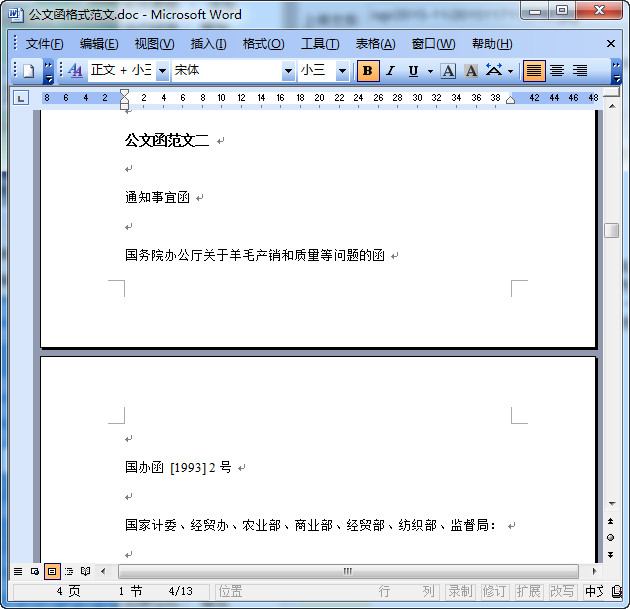The width and height of the screenshot is (630, 609).
Task: Click Previous Page double arrow button
Action: [x=611, y=521]
